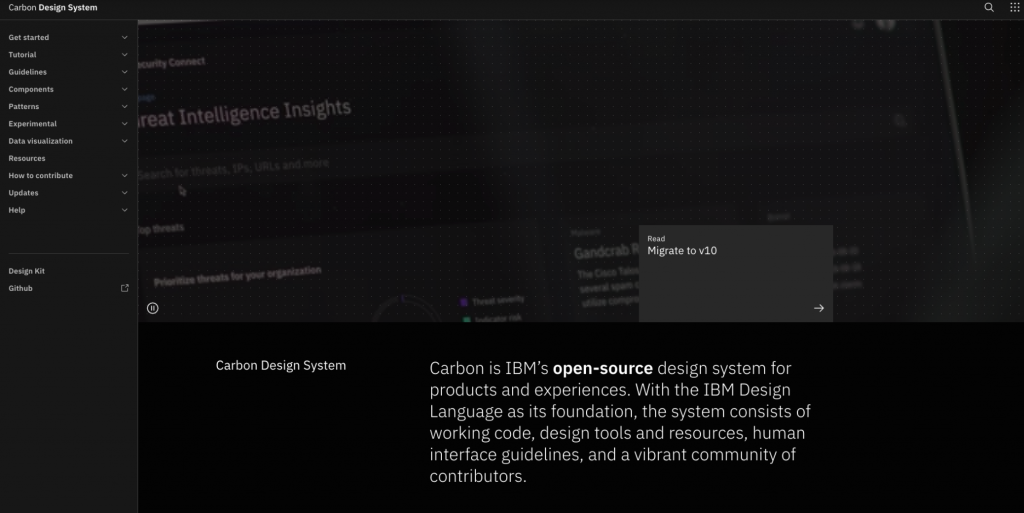Image resolution: width=1024 pixels, height=513 pixels.
Task: Expand the How to contribute chevron
Action: point(125,176)
